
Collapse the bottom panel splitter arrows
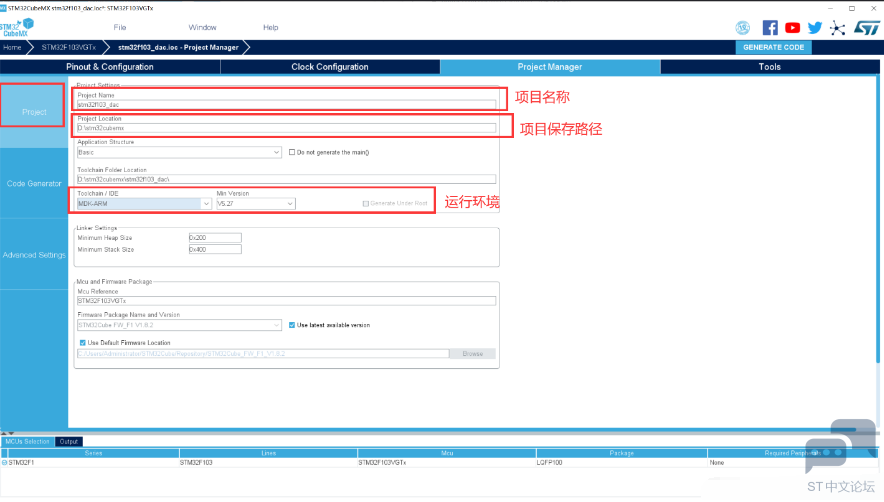(x=7, y=433)
